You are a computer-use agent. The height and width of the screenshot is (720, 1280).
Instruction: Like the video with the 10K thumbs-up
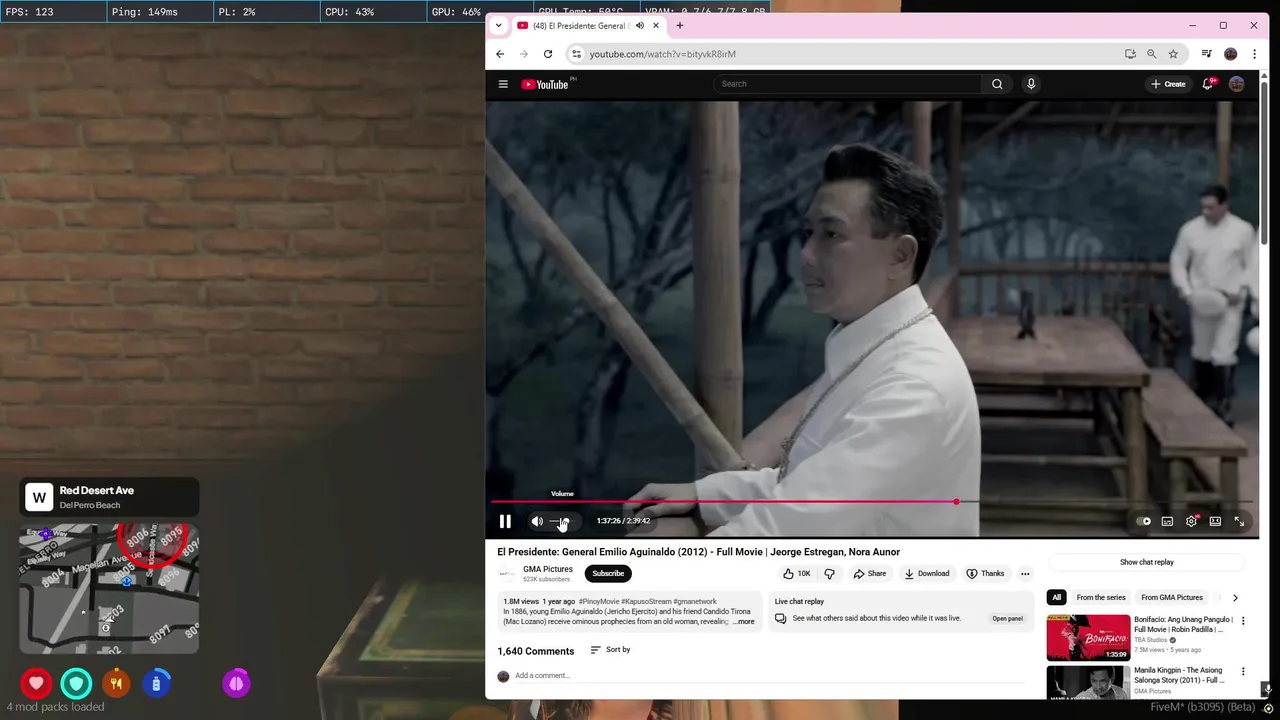pyautogui.click(x=797, y=574)
